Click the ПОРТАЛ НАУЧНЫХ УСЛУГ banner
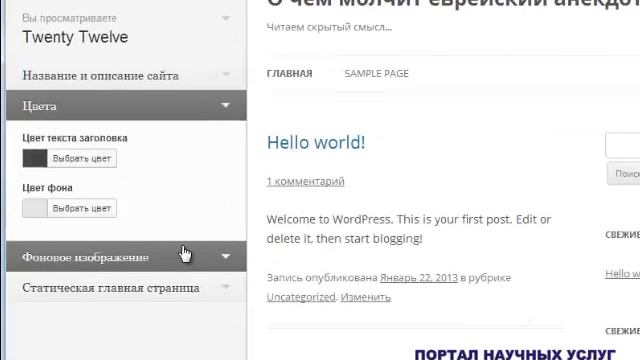The width and height of the screenshot is (640, 360). point(515,353)
